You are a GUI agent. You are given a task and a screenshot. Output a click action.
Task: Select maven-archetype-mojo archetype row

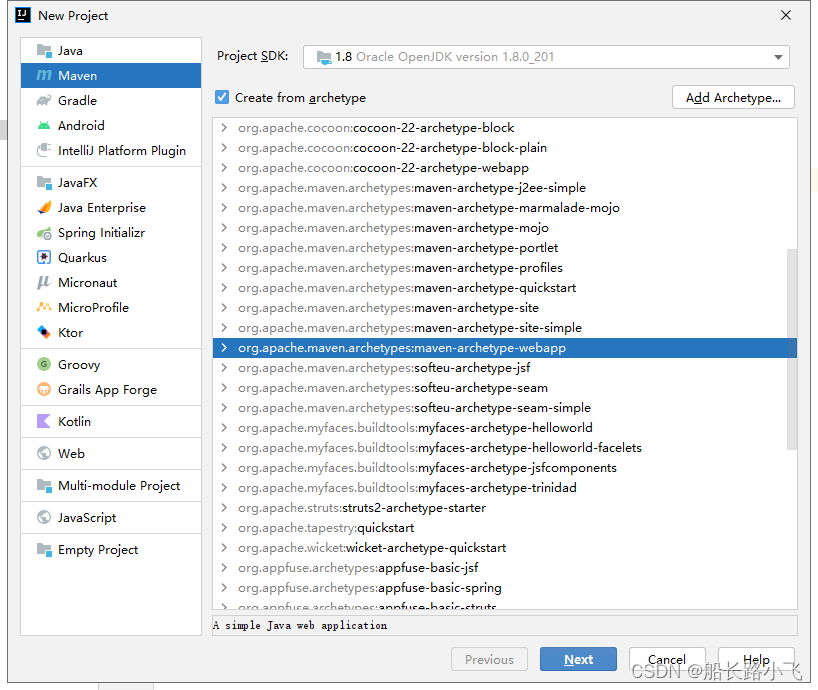(504, 227)
